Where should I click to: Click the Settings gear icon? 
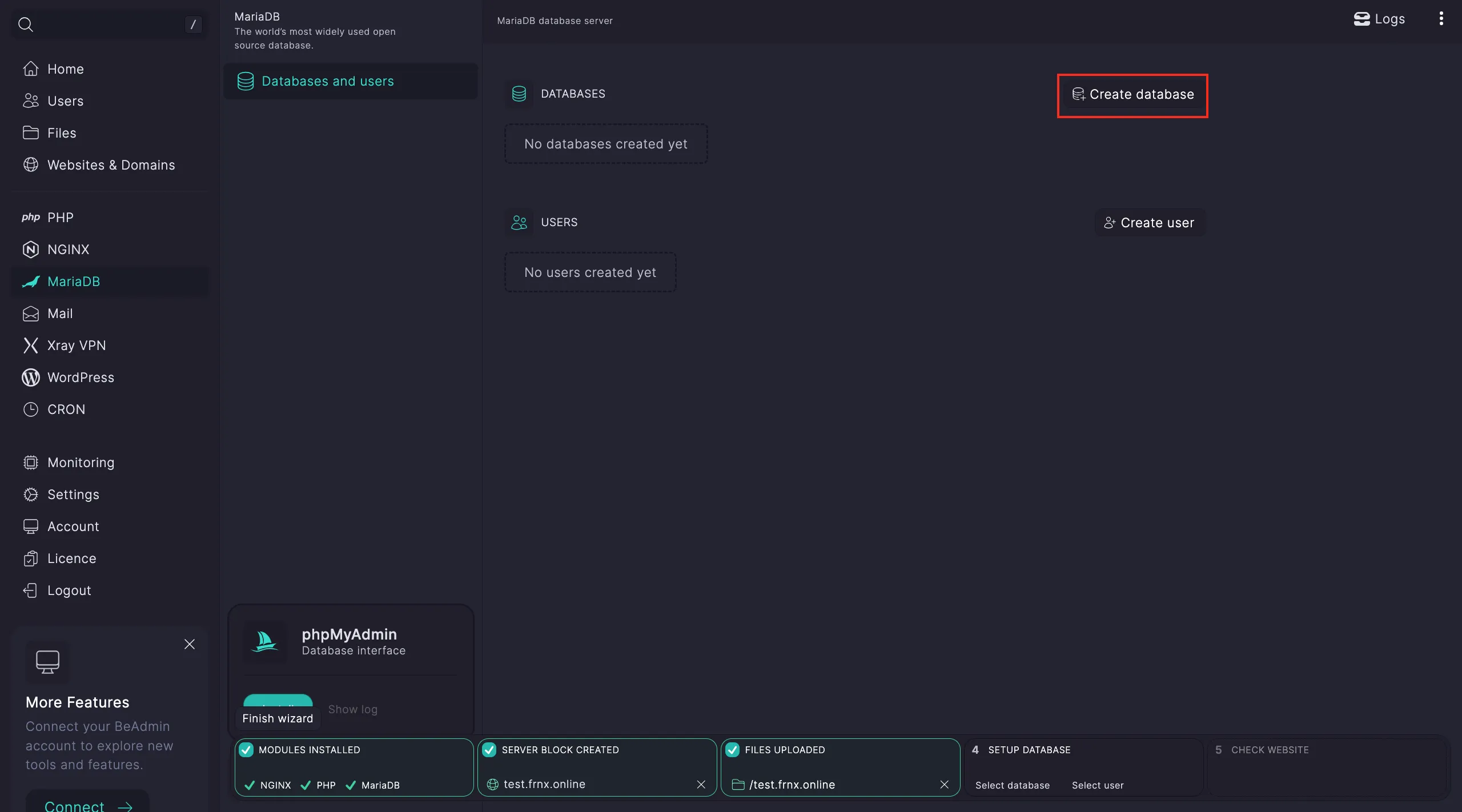point(31,495)
